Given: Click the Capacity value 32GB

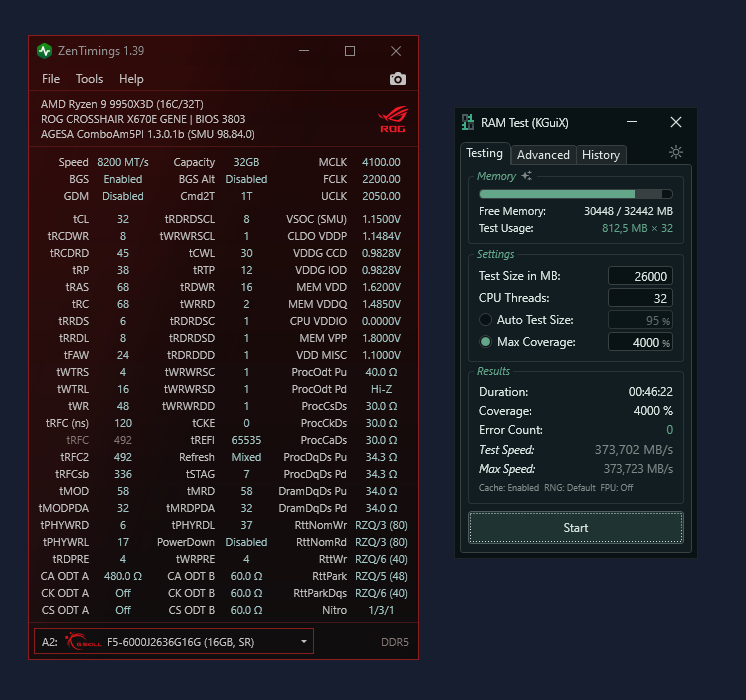Looking at the screenshot, I should pyautogui.click(x=246, y=162).
